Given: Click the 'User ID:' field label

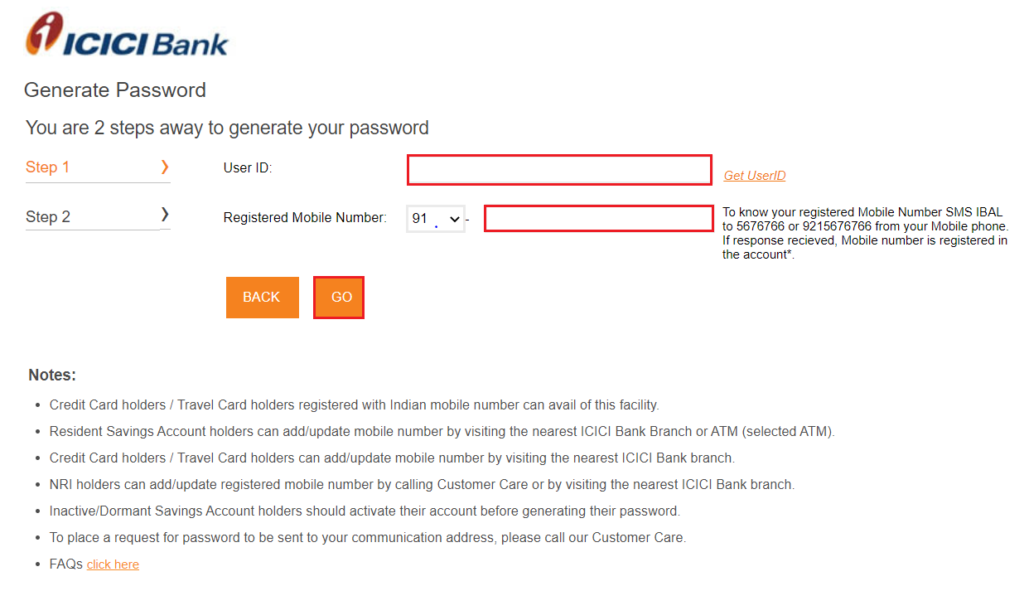Looking at the screenshot, I should tap(248, 168).
